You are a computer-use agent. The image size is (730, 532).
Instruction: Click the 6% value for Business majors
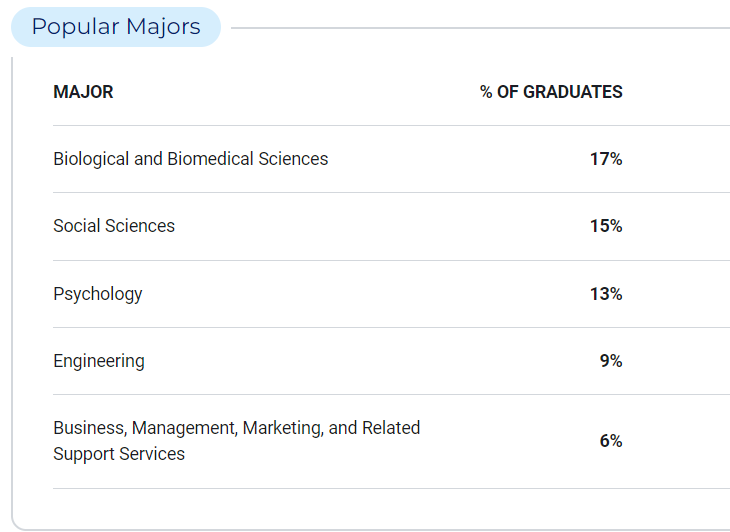[611, 441]
